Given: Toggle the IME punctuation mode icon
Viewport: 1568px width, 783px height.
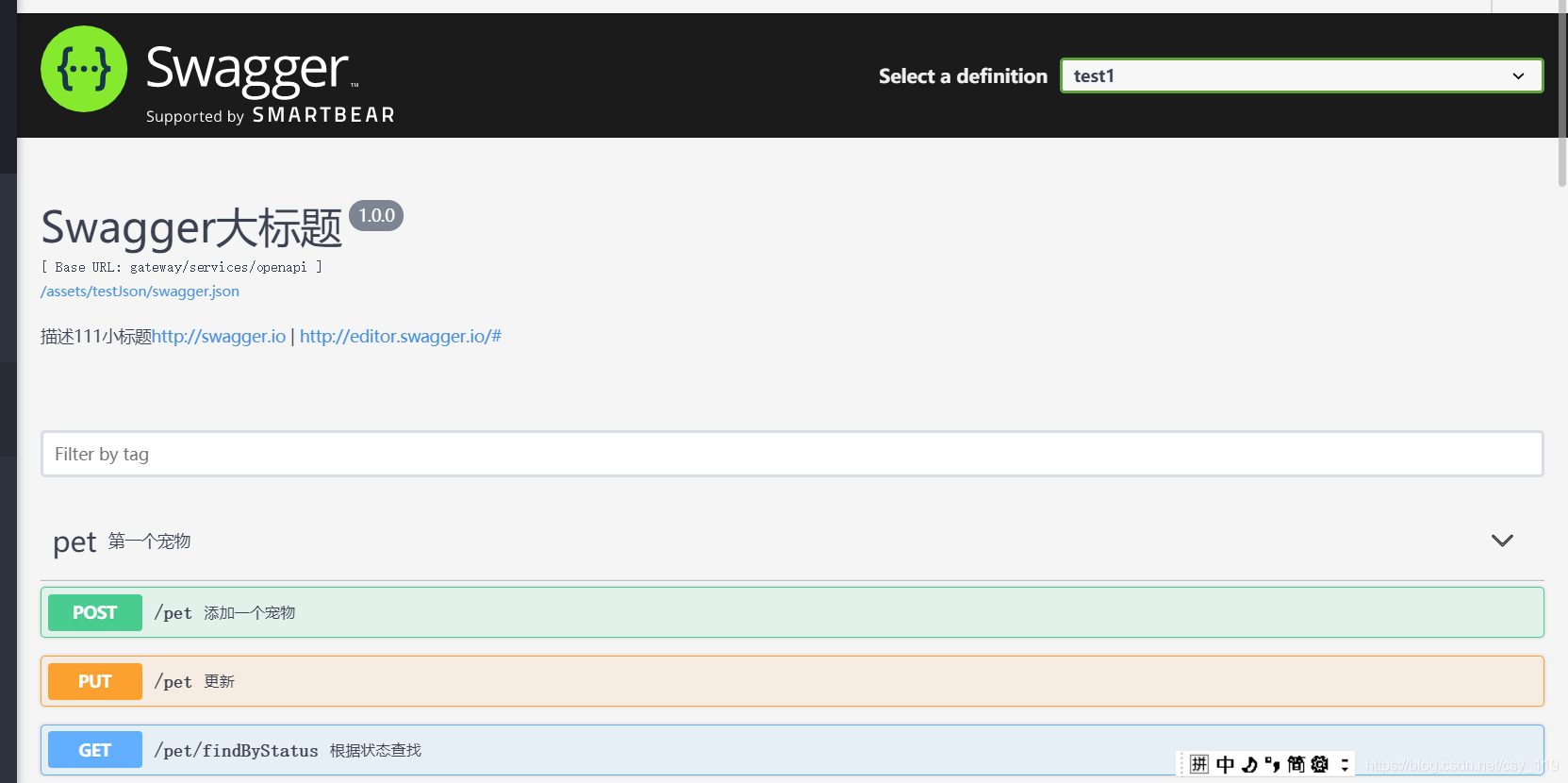Looking at the screenshot, I should pyautogui.click(x=1273, y=764).
